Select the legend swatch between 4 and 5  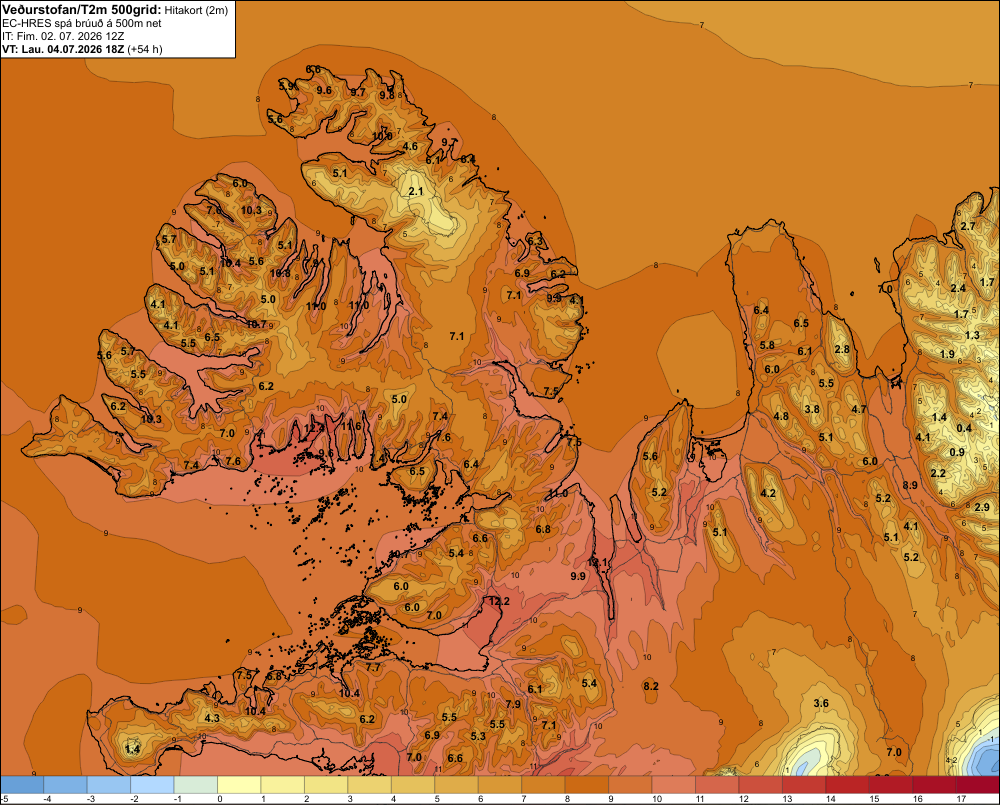coord(413,785)
